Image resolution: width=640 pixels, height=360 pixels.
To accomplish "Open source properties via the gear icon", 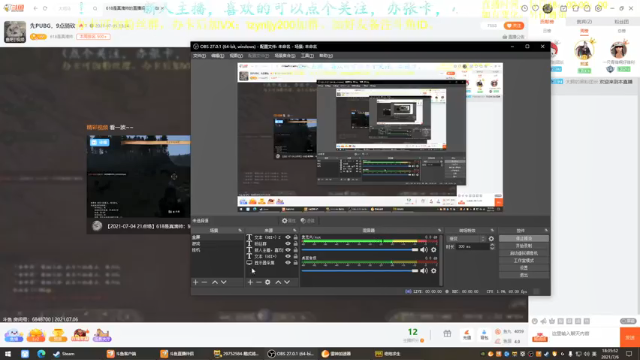I will [x=268, y=282].
